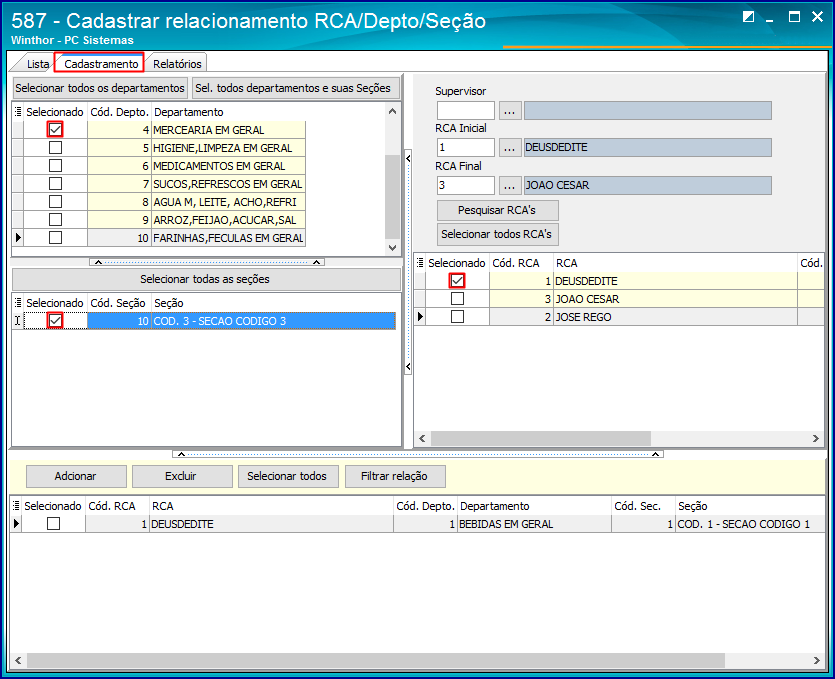Click the RCA Inicial code field
This screenshot has height=679, width=835.
pyautogui.click(x=465, y=148)
